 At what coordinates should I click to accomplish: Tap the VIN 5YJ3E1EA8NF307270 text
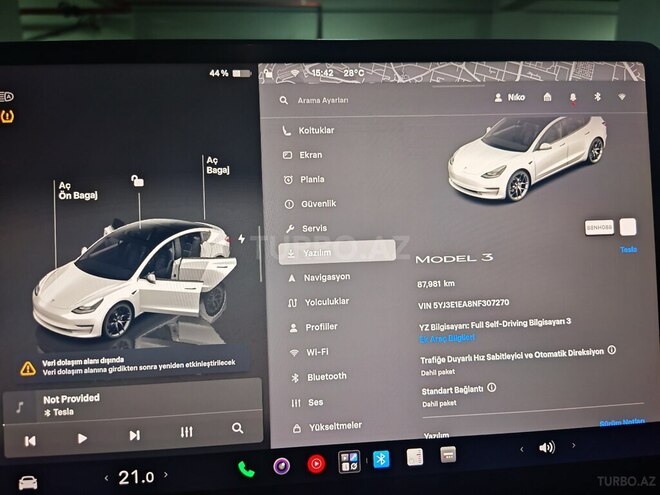(x=463, y=304)
